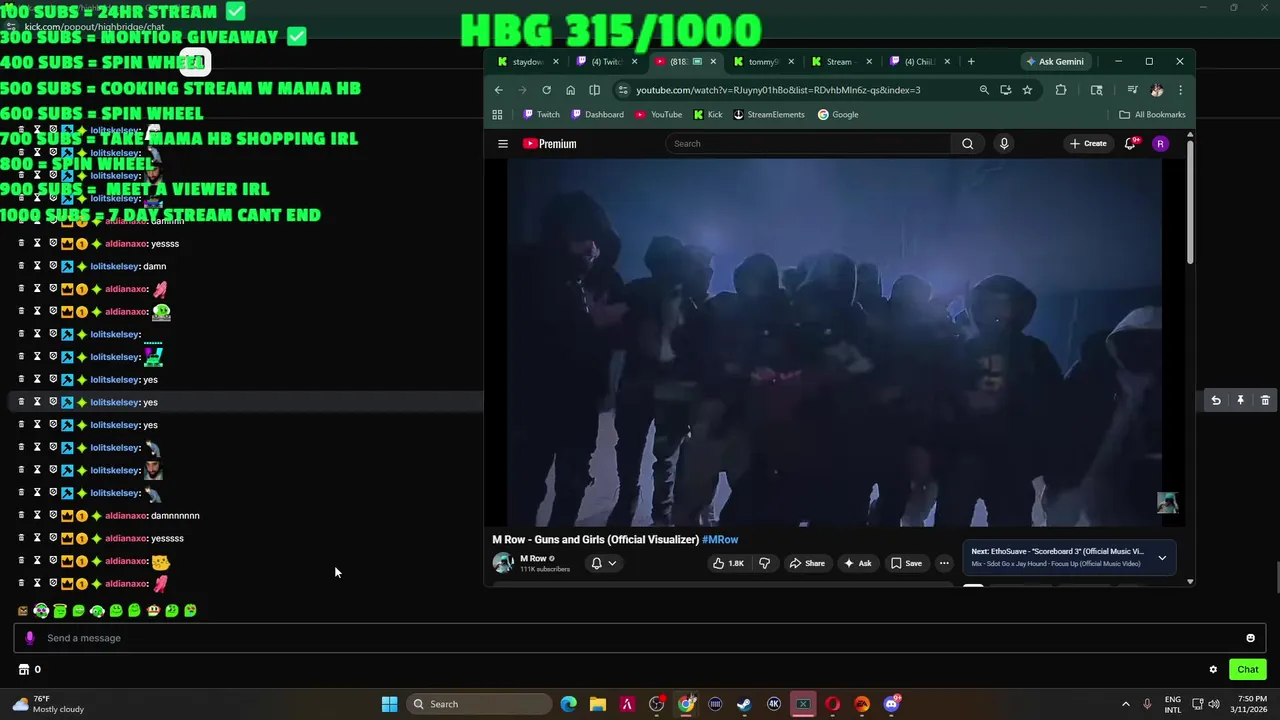The width and height of the screenshot is (1280, 720).
Task: Switch to the (4) Chill Twitch tab
Action: pos(919,62)
